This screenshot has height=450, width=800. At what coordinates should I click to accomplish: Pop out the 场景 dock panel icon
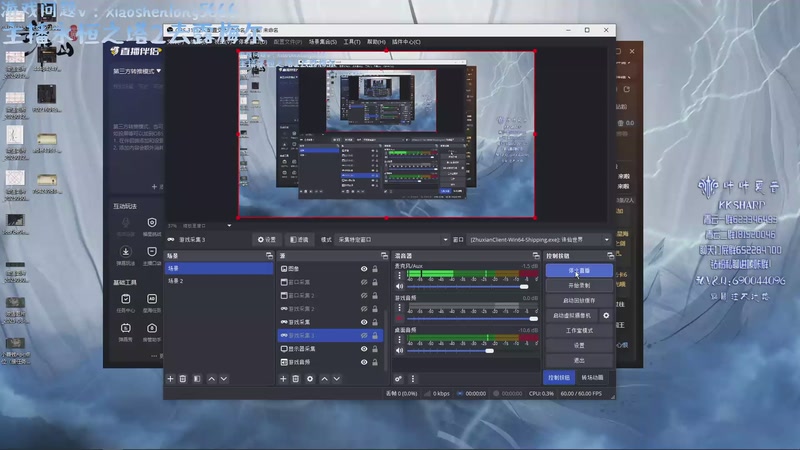coord(269,256)
